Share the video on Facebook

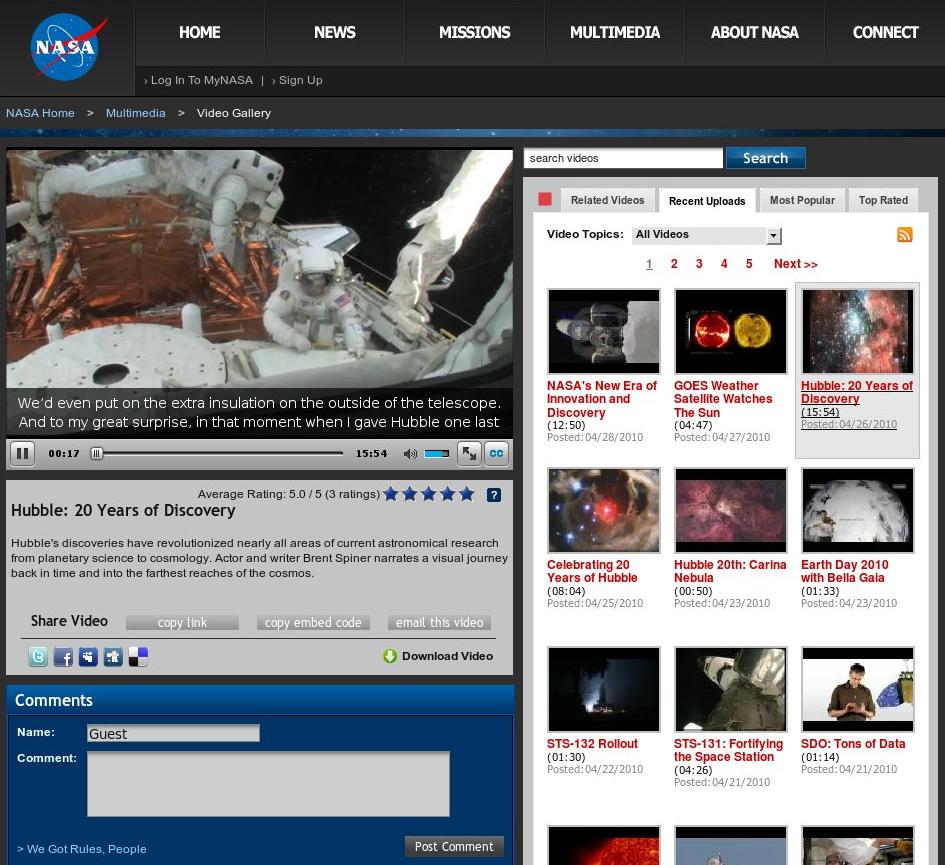[63, 657]
